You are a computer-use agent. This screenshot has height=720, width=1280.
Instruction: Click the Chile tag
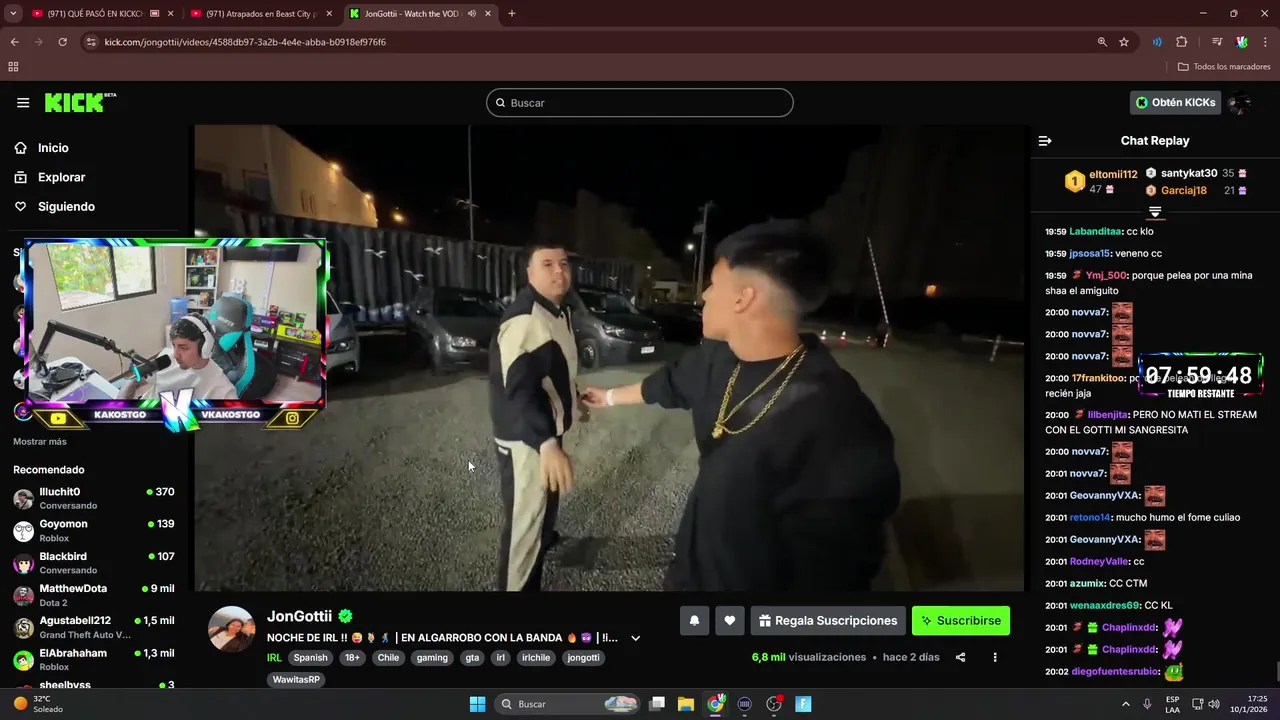tap(388, 658)
